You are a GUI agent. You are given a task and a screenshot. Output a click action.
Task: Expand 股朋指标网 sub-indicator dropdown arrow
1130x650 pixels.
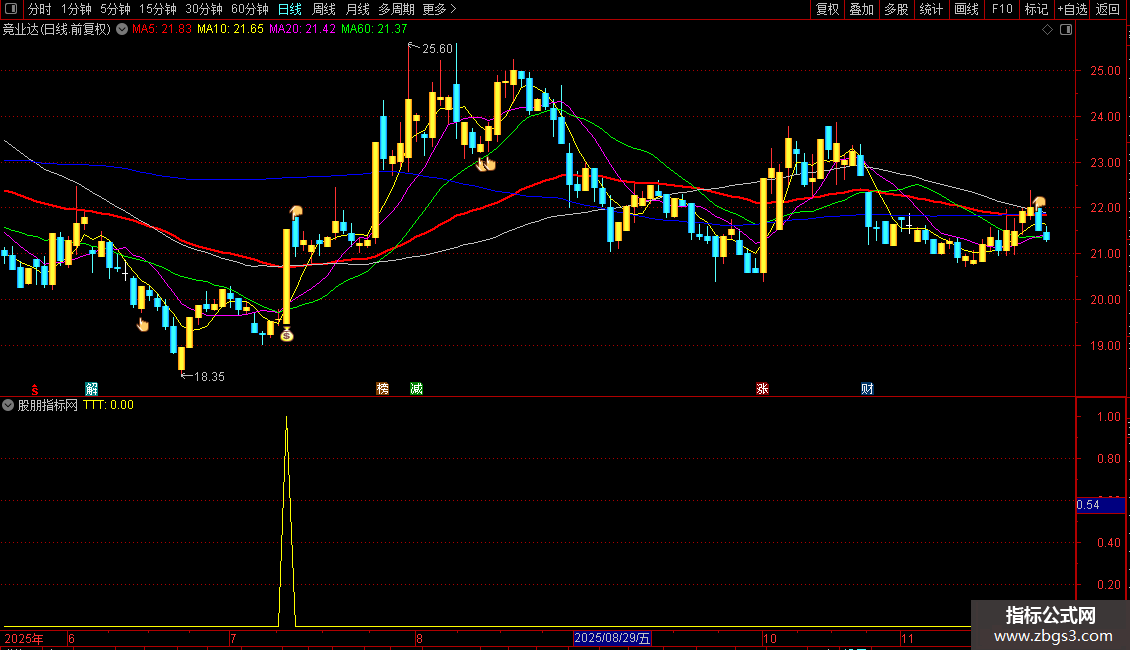pyautogui.click(x=8, y=405)
